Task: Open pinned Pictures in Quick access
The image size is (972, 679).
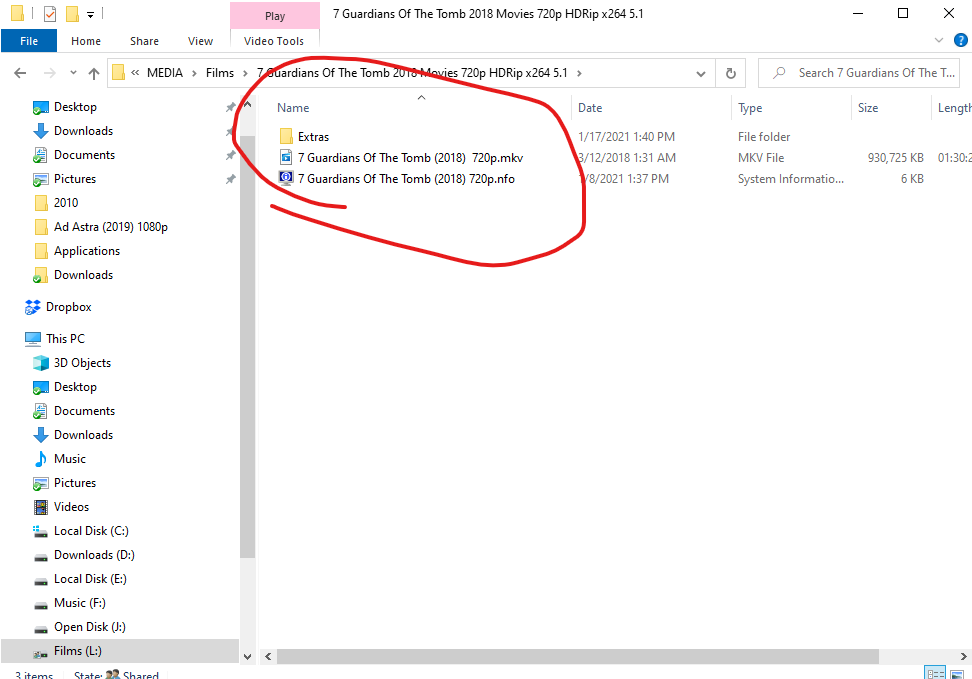Action: coord(74,179)
